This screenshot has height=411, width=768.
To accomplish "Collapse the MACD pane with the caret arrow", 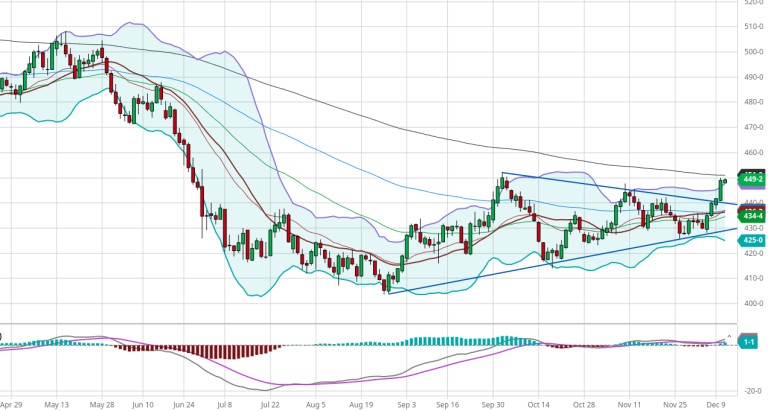I will click(730, 335).
